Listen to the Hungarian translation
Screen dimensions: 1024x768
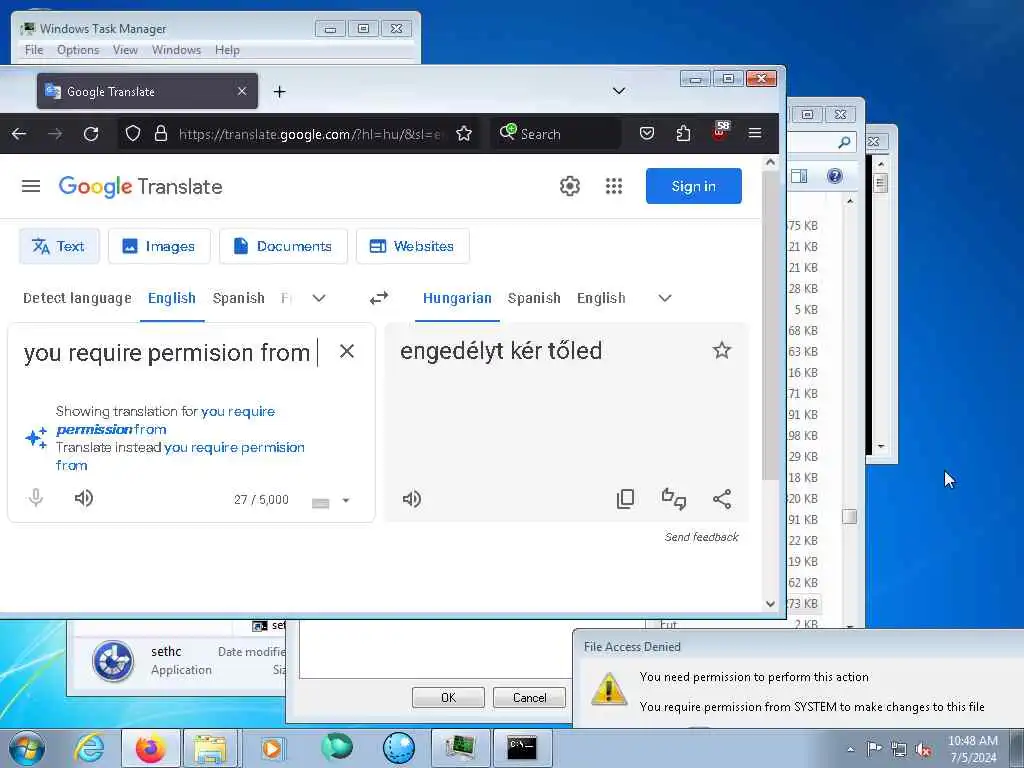coord(411,499)
